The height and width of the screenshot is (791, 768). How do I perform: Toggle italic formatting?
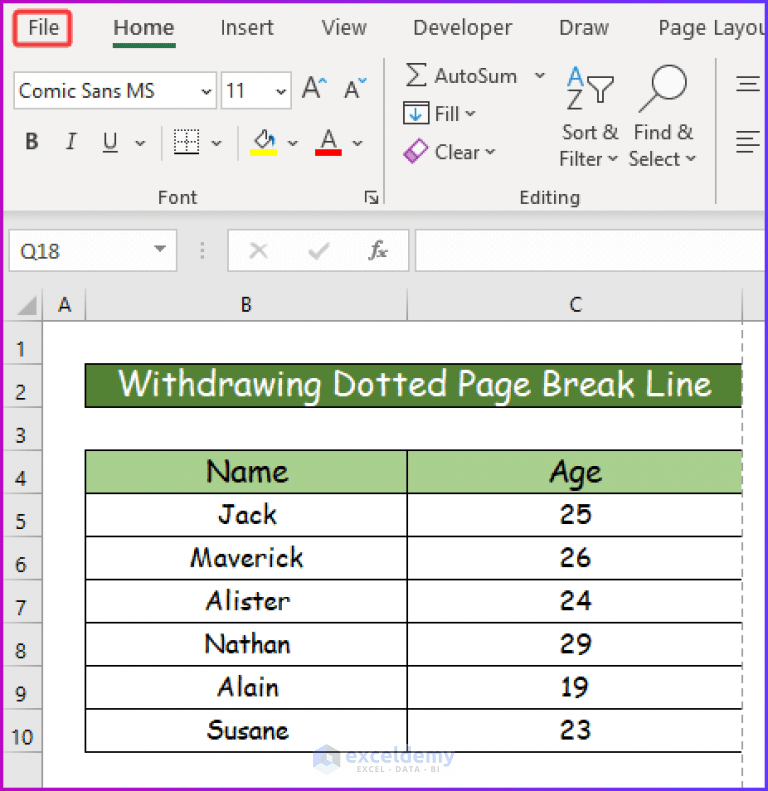click(x=71, y=142)
